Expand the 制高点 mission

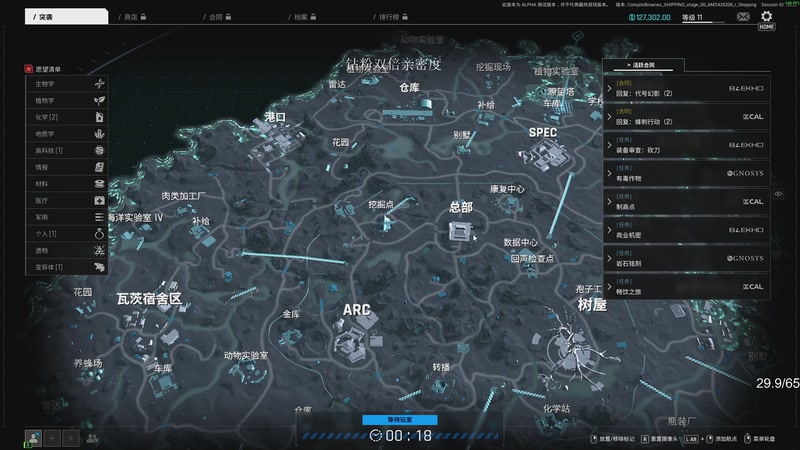pyautogui.click(x=687, y=202)
